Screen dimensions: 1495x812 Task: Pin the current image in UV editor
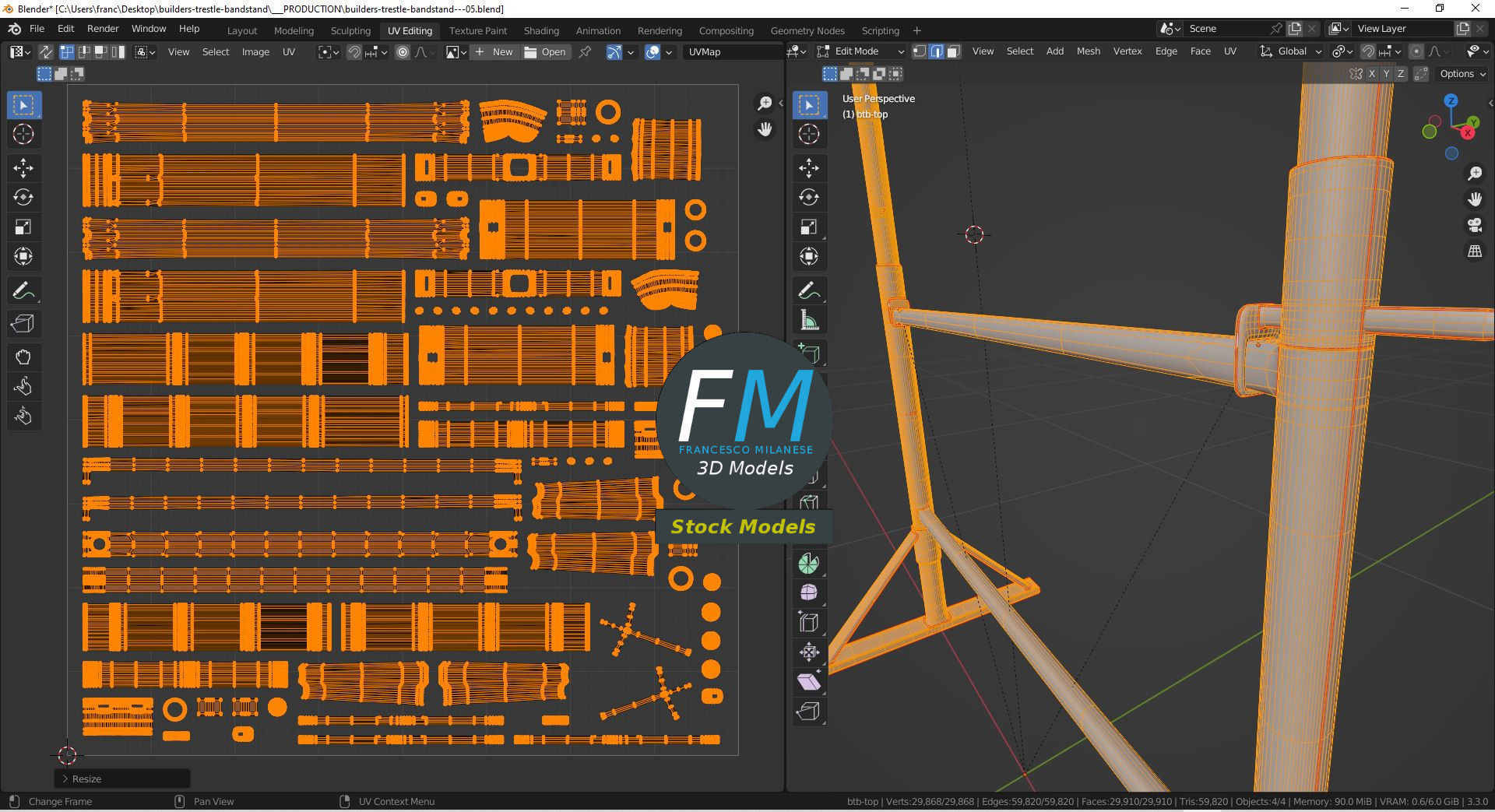[x=586, y=52]
